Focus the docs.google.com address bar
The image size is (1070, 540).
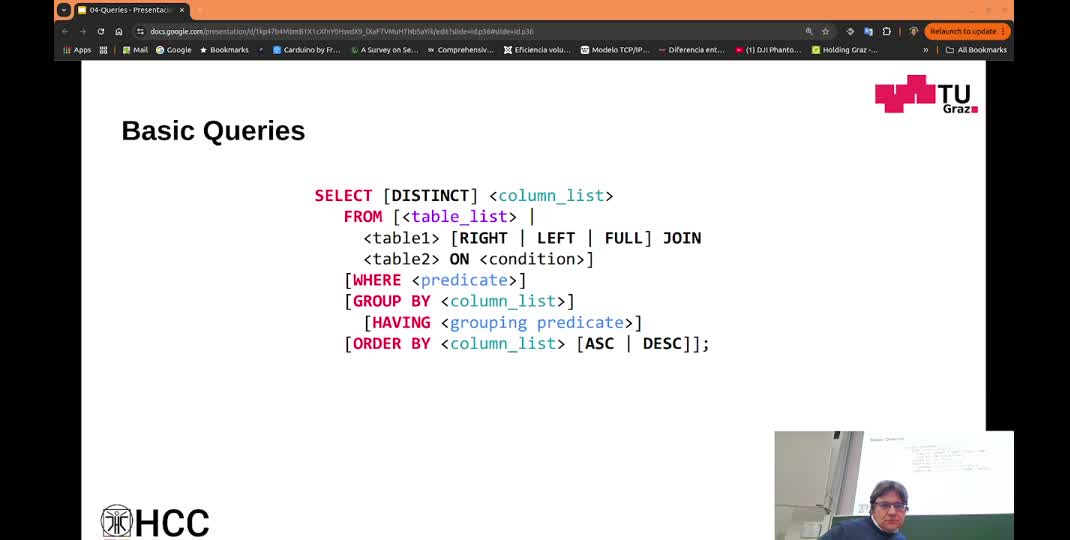click(x=471, y=31)
